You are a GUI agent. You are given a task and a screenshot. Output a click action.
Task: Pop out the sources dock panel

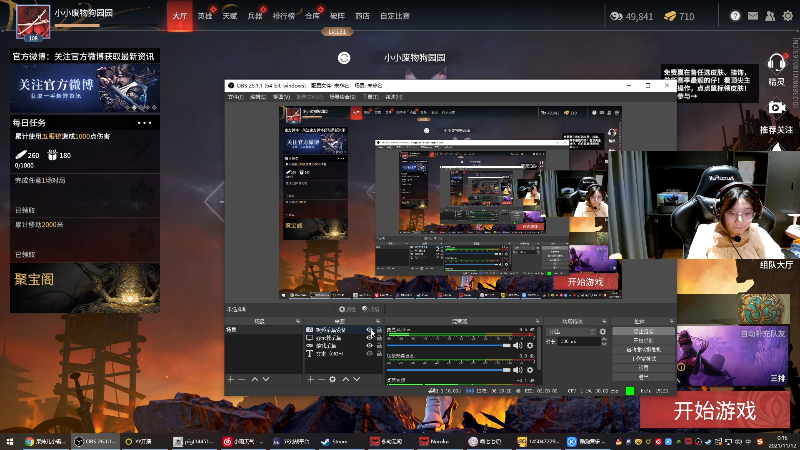[x=378, y=321]
